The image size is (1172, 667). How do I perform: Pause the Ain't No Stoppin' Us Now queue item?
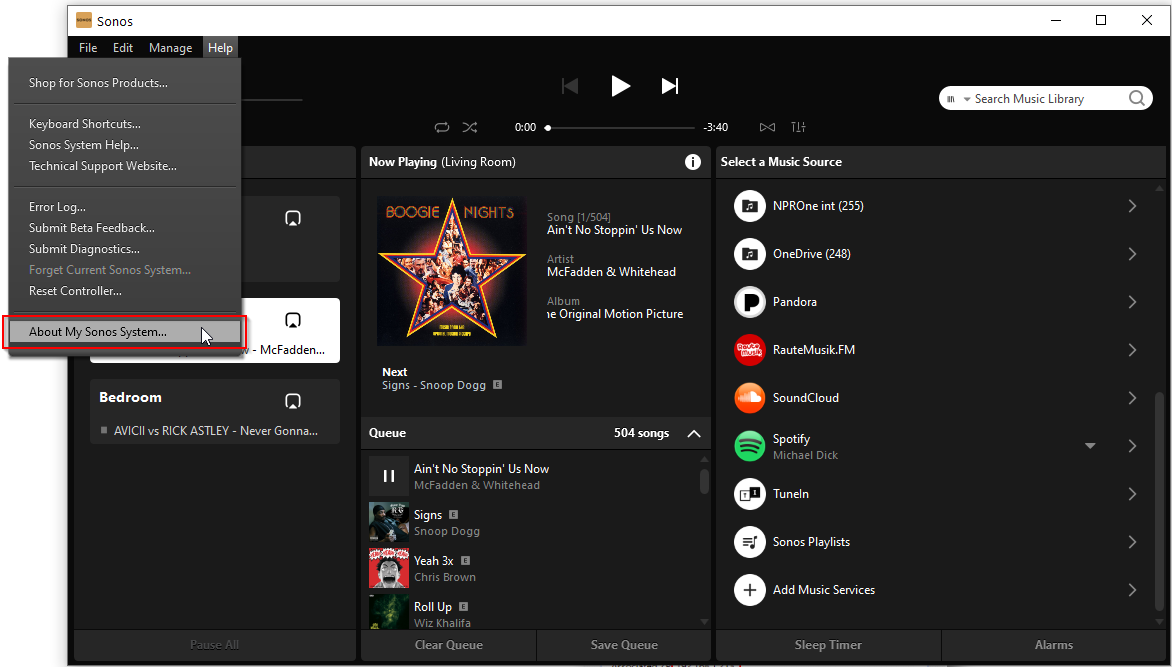(389, 476)
